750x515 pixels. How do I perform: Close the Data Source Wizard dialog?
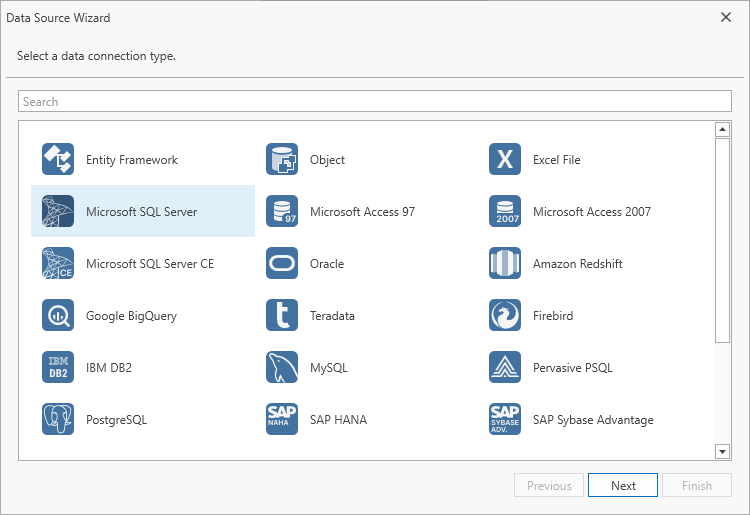tap(726, 17)
